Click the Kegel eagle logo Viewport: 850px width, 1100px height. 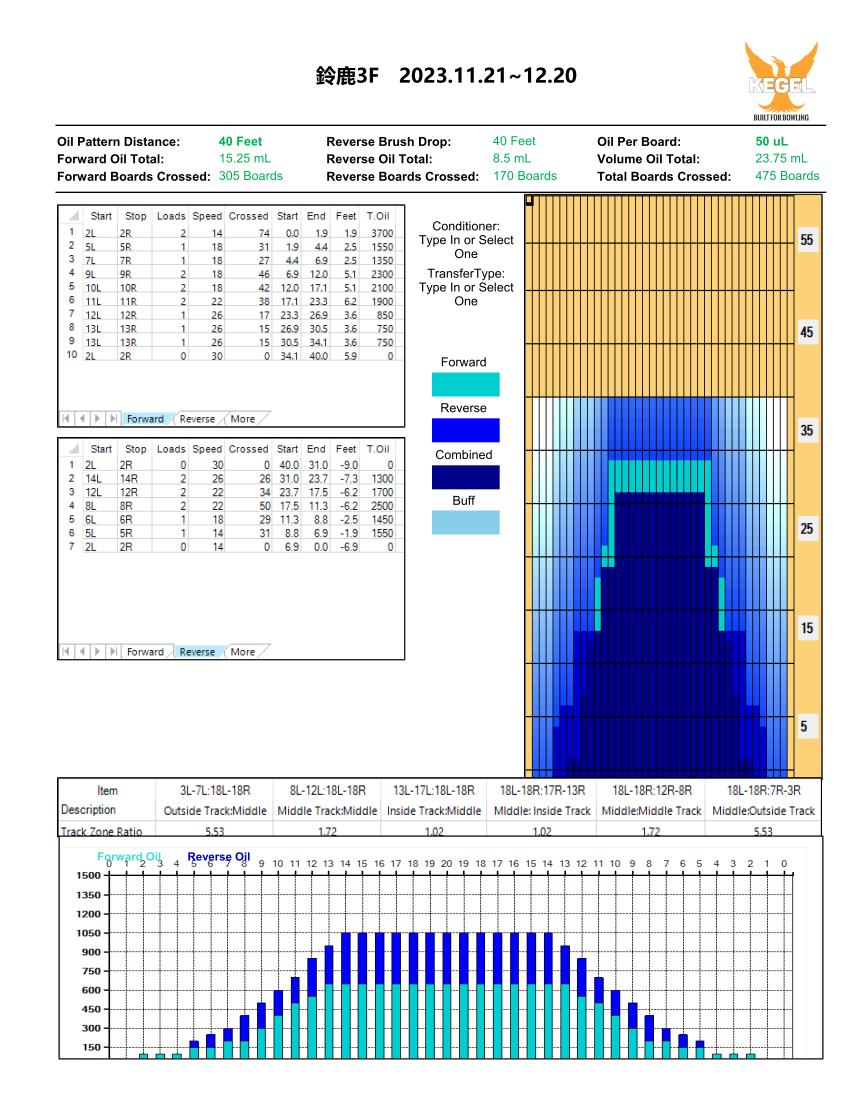[x=781, y=80]
